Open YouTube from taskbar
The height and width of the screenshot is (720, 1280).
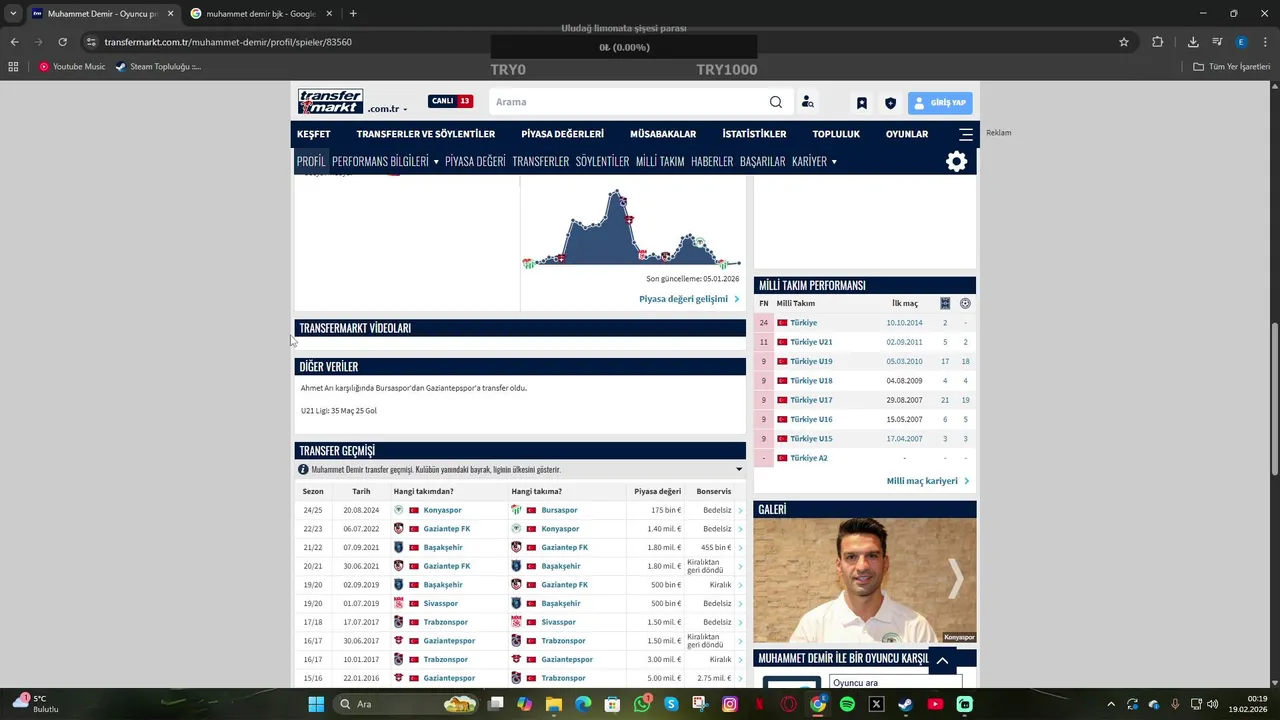tap(935, 704)
